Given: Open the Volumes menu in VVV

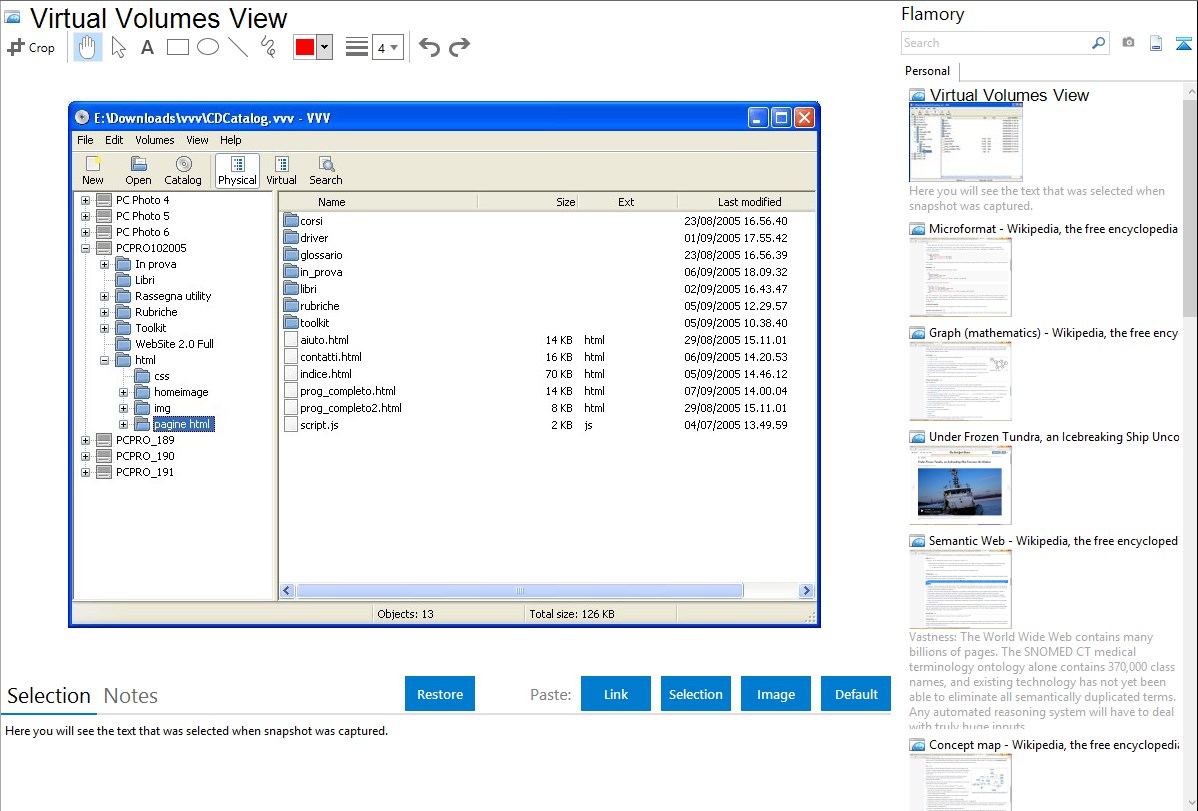Looking at the screenshot, I should (155, 140).
